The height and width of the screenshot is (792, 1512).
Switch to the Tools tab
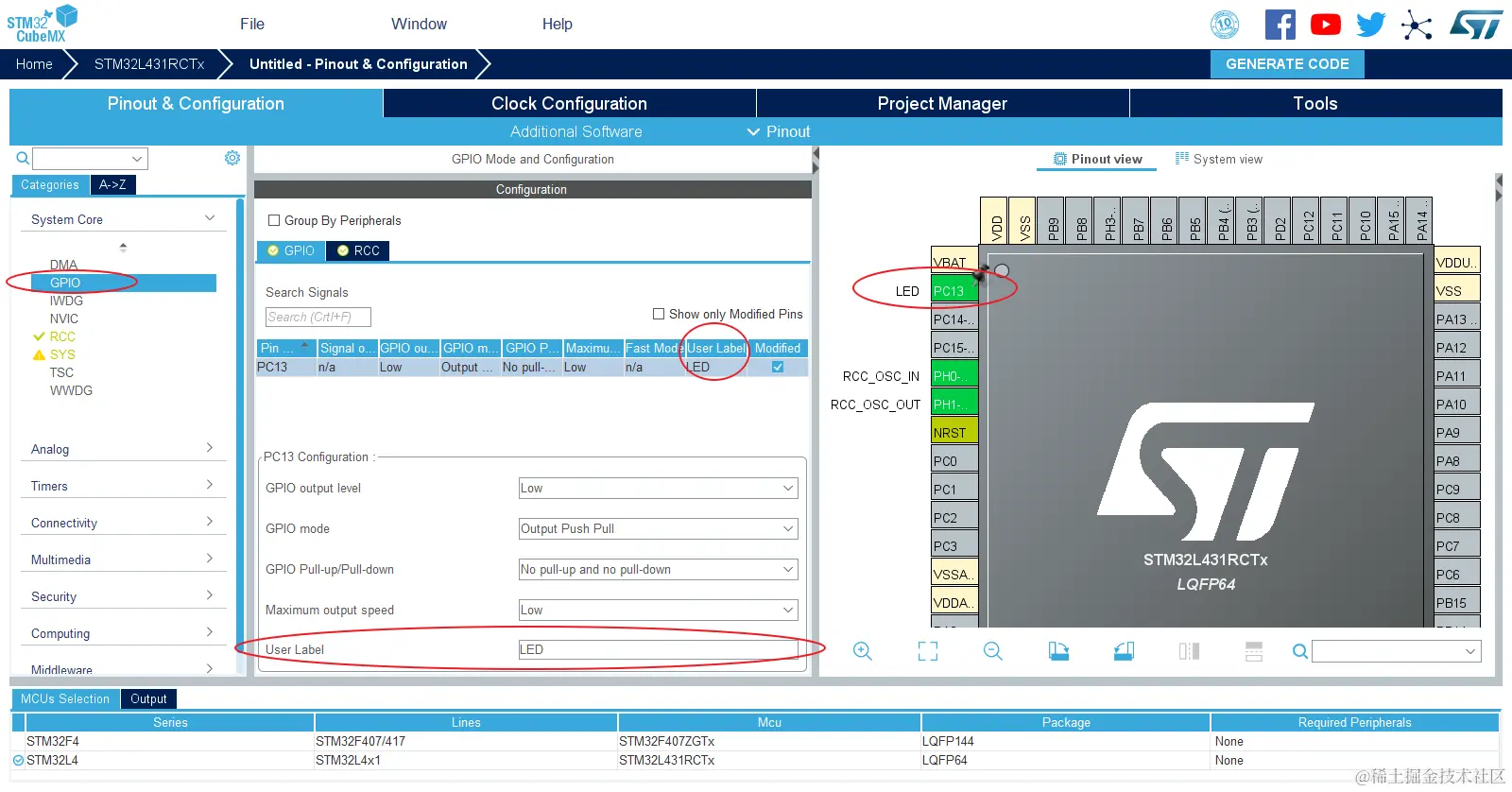(1315, 103)
